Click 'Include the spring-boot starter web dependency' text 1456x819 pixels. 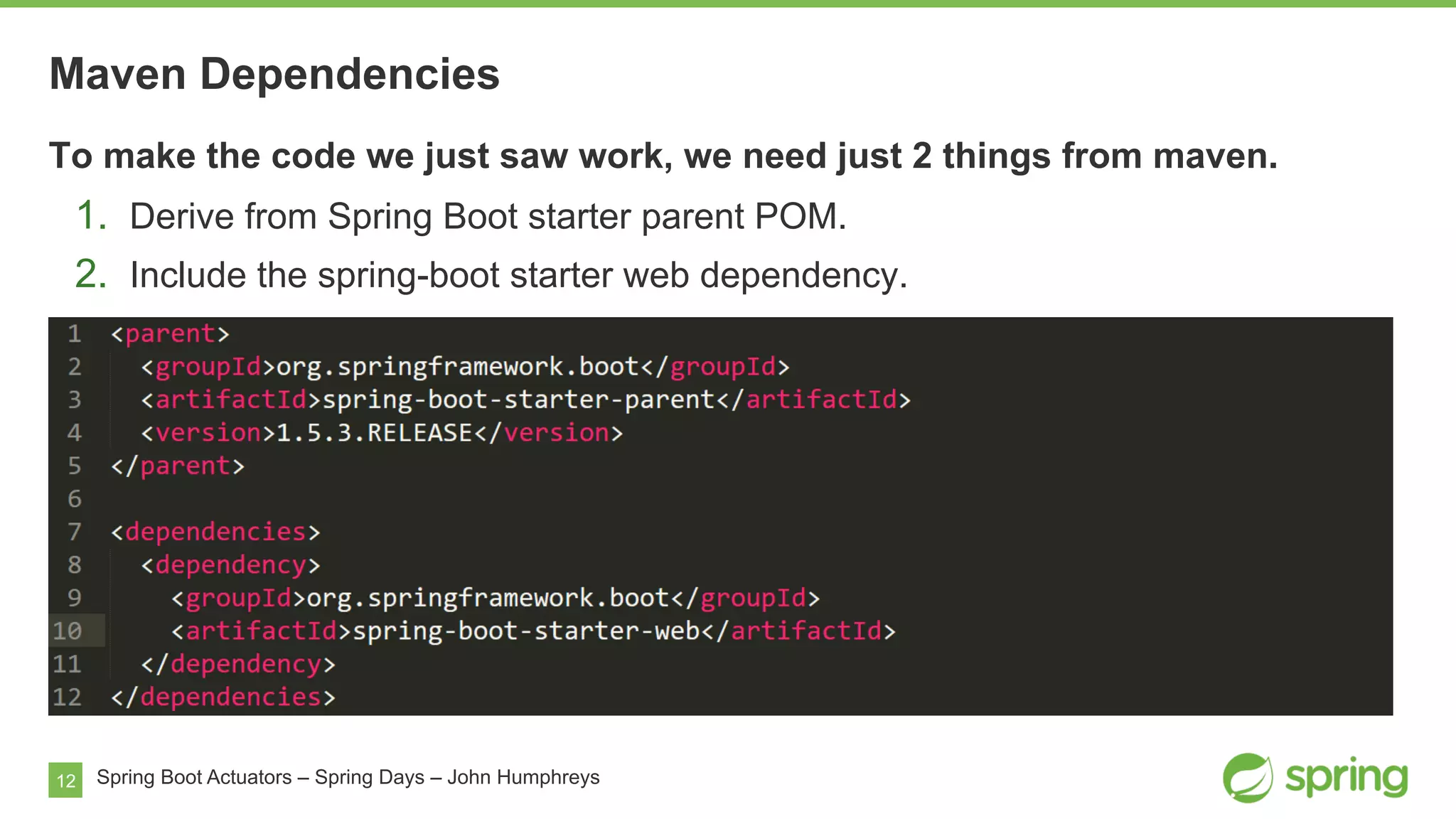[519, 275]
